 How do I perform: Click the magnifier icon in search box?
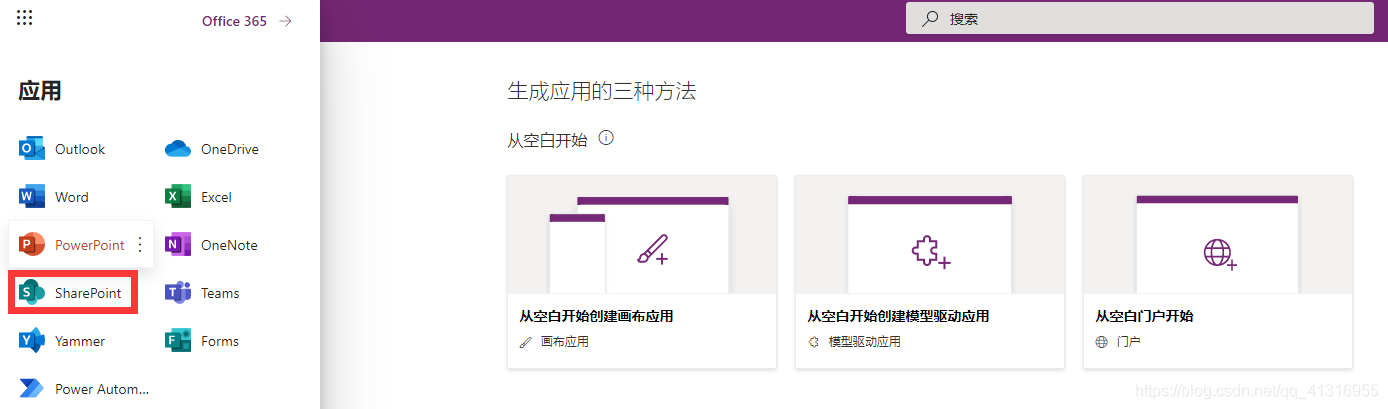pyautogui.click(x=931, y=18)
